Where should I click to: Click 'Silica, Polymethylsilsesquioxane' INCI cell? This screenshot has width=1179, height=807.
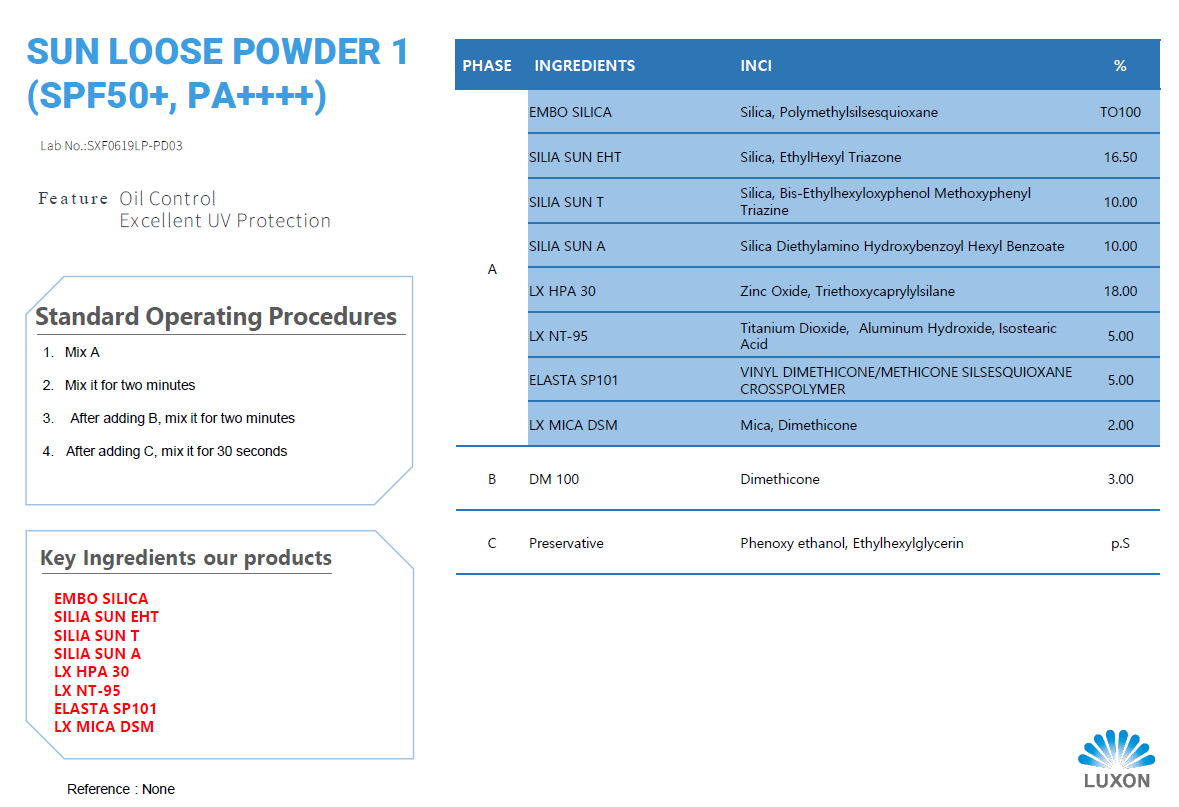[838, 112]
